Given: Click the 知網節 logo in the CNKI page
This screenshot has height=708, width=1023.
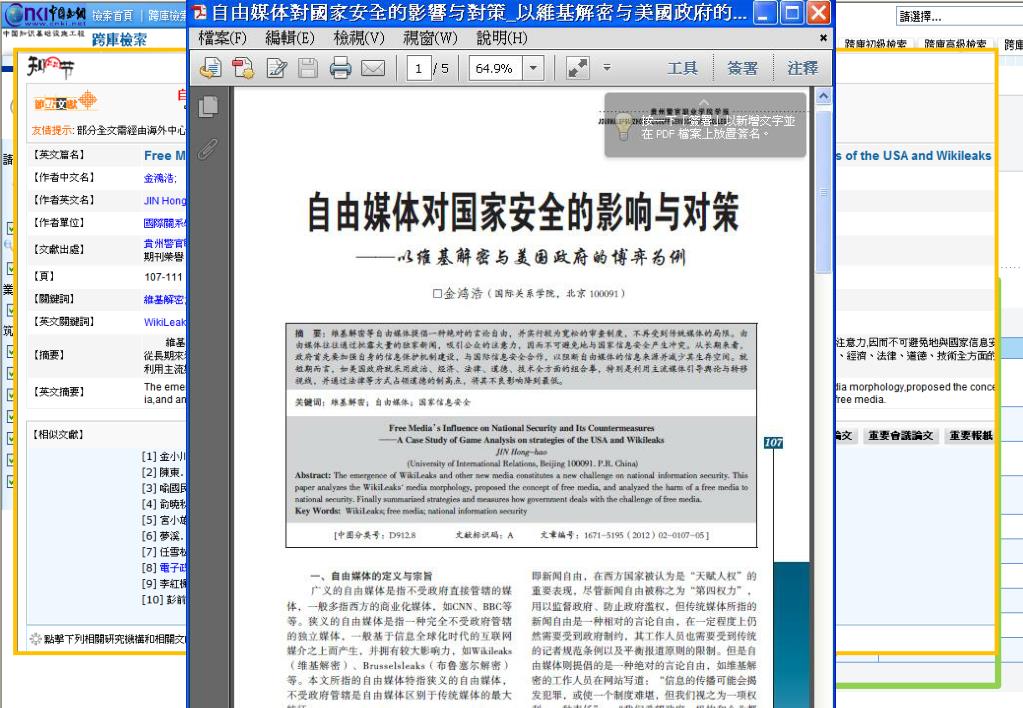Looking at the screenshot, I should 50,67.
